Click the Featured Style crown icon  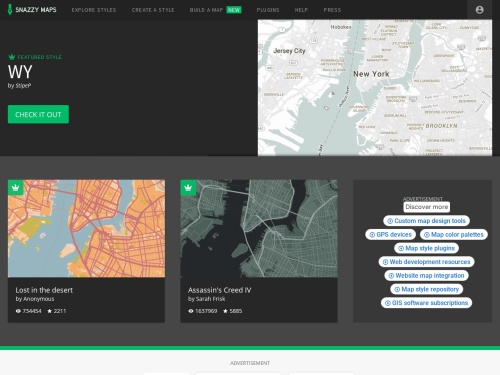12,57
